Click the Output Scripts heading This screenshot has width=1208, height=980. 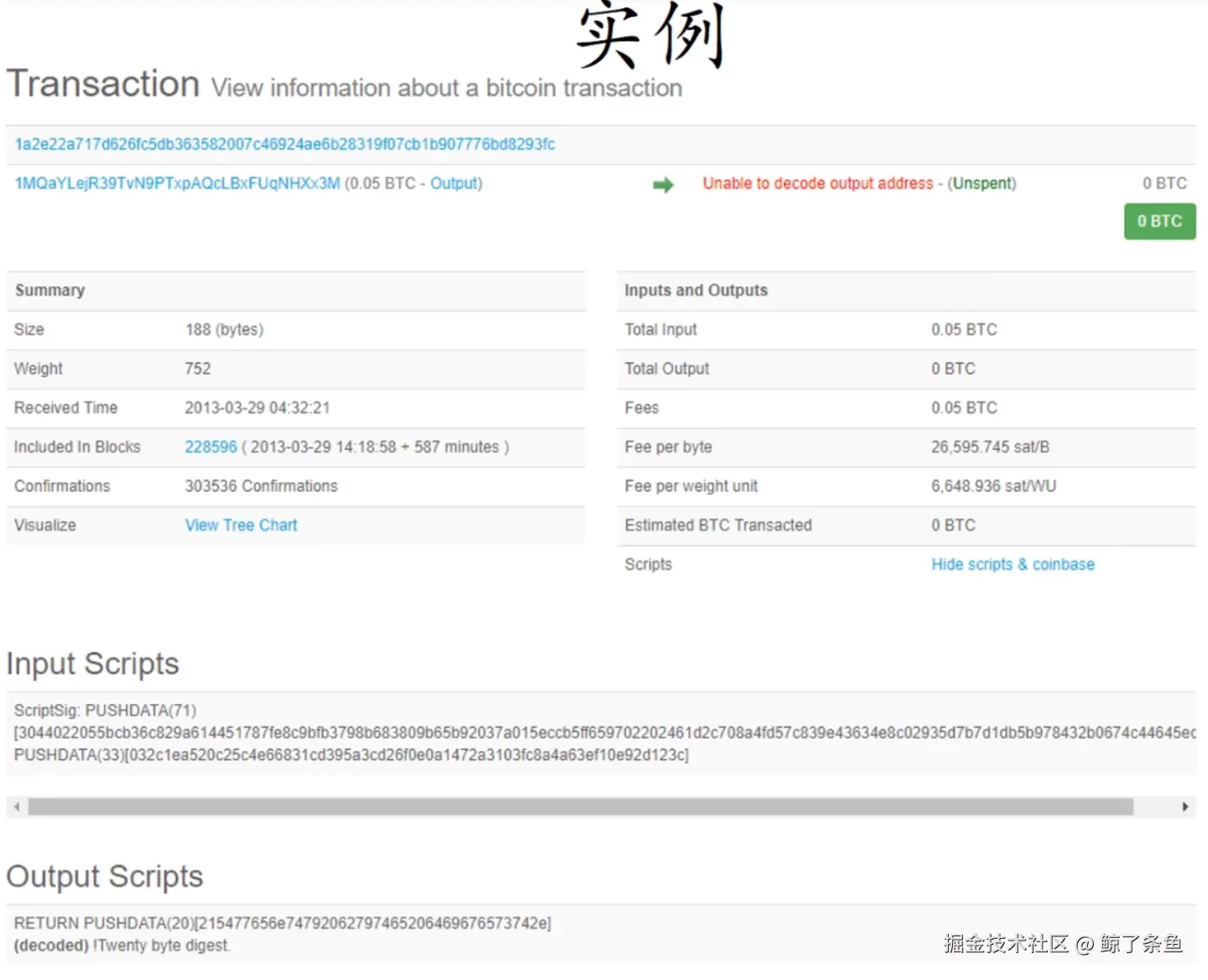(104, 877)
